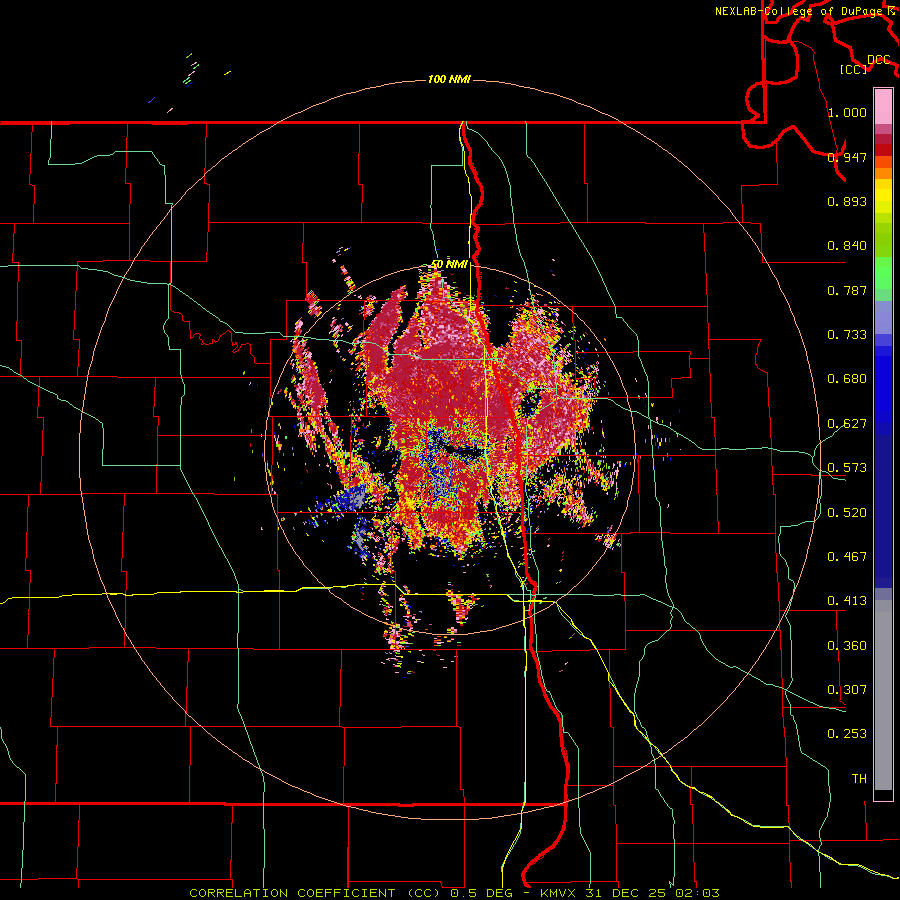This screenshot has height=900, width=900.
Task: Click the 0.947 scale value
Action: (847, 157)
